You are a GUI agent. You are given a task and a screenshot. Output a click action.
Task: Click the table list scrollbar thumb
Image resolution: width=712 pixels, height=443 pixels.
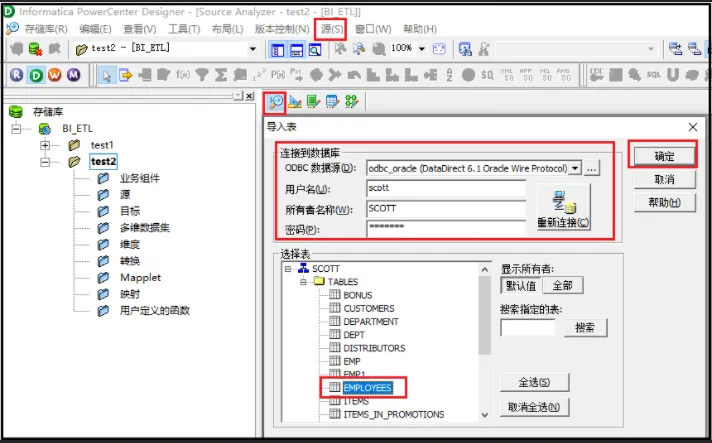(x=485, y=315)
